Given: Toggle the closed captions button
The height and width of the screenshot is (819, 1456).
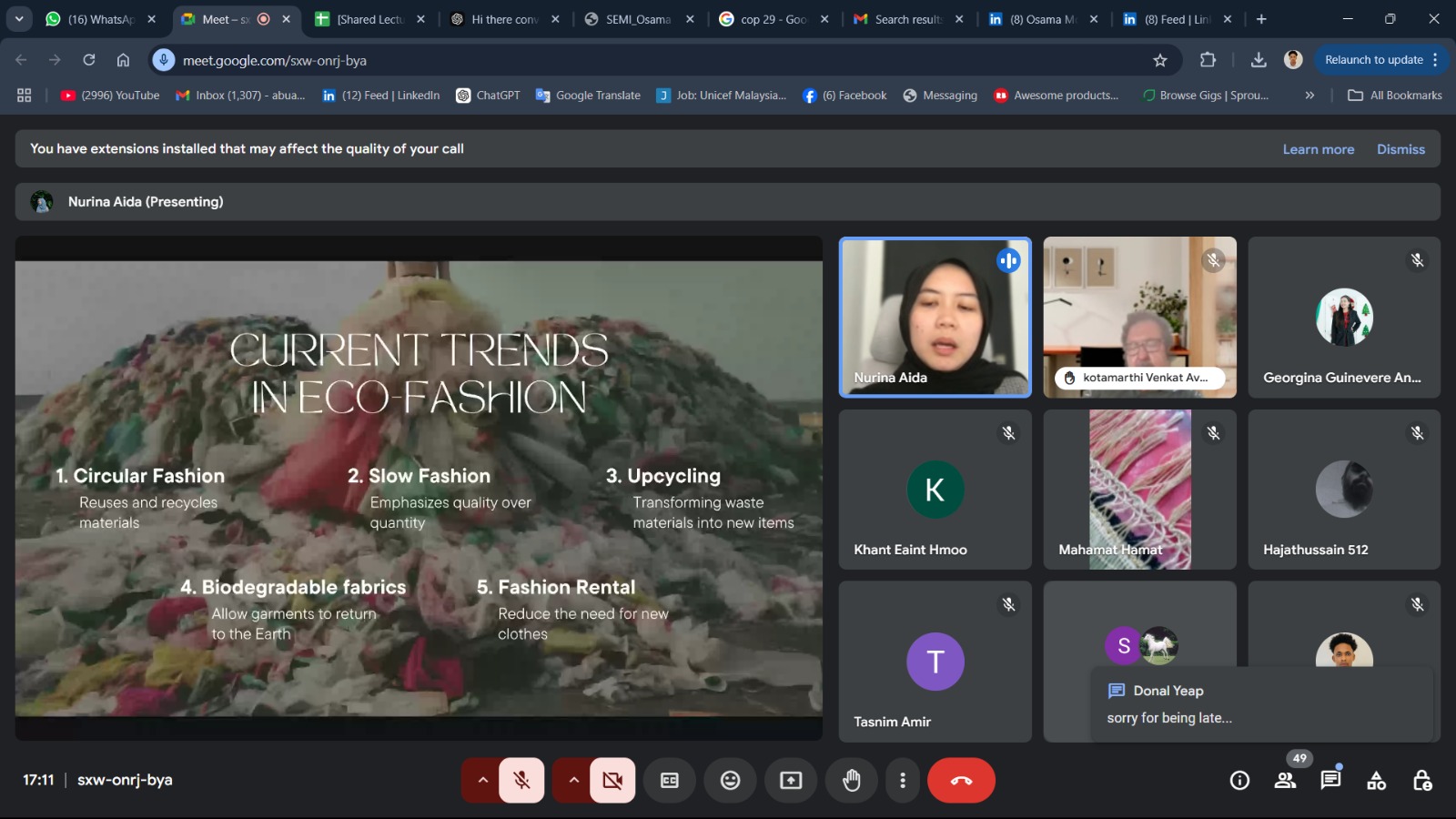Looking at the screenshot, I should pyautogui.click(x=670, y=781).
